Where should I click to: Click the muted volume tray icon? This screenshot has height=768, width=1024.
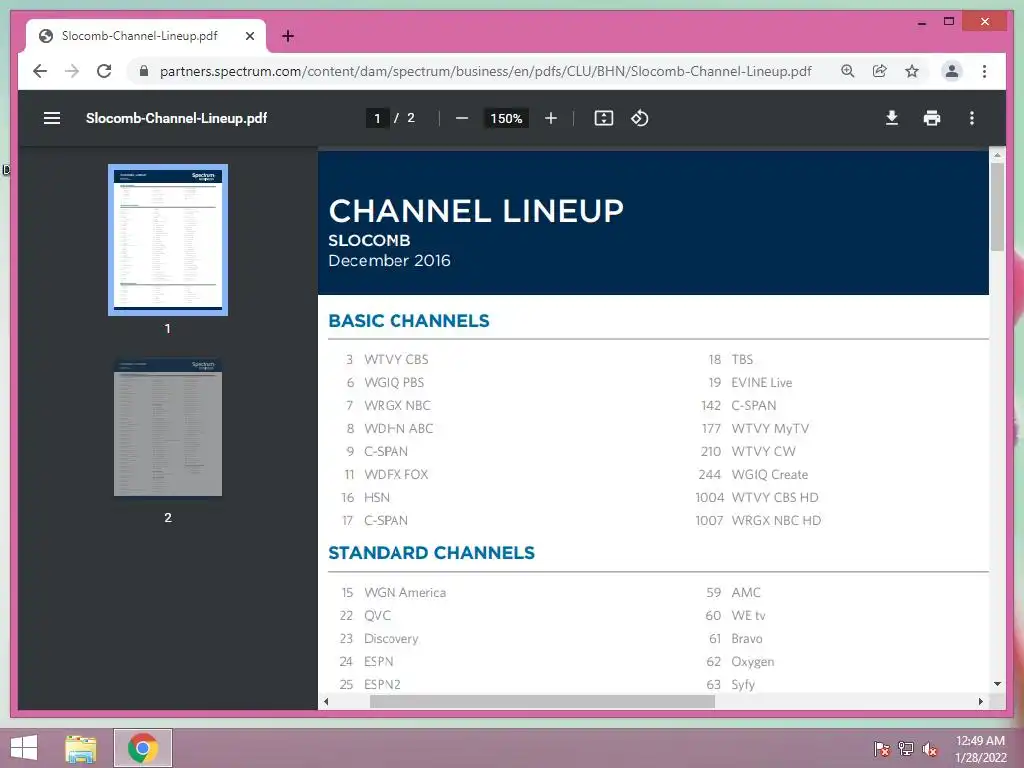coord(930,748)
